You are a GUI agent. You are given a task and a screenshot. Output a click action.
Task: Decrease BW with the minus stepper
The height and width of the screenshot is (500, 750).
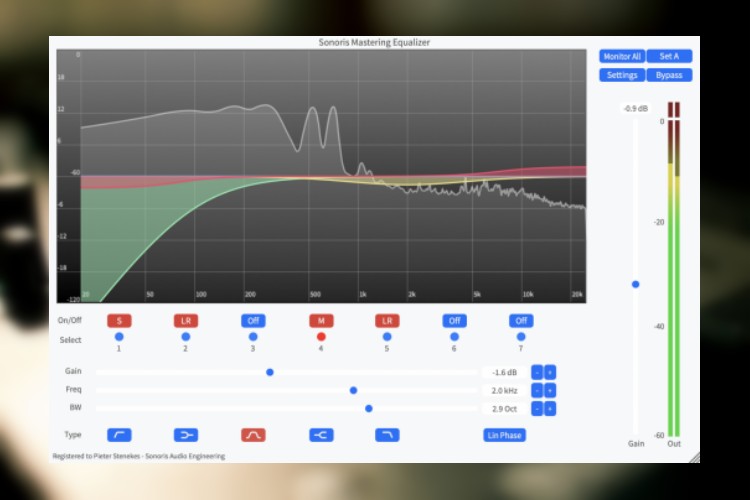537,409
